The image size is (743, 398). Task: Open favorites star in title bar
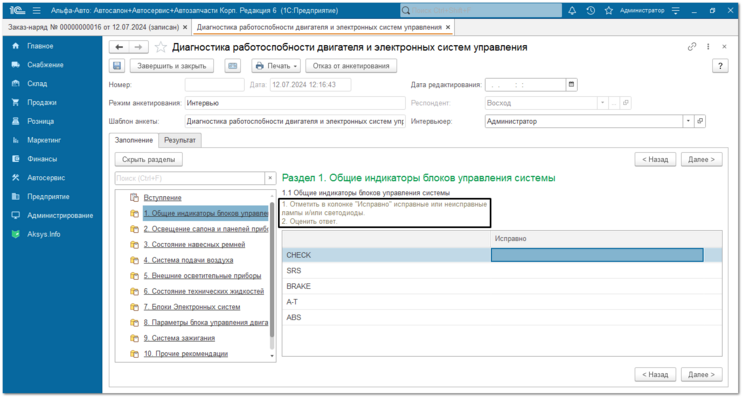coord(609,10)
